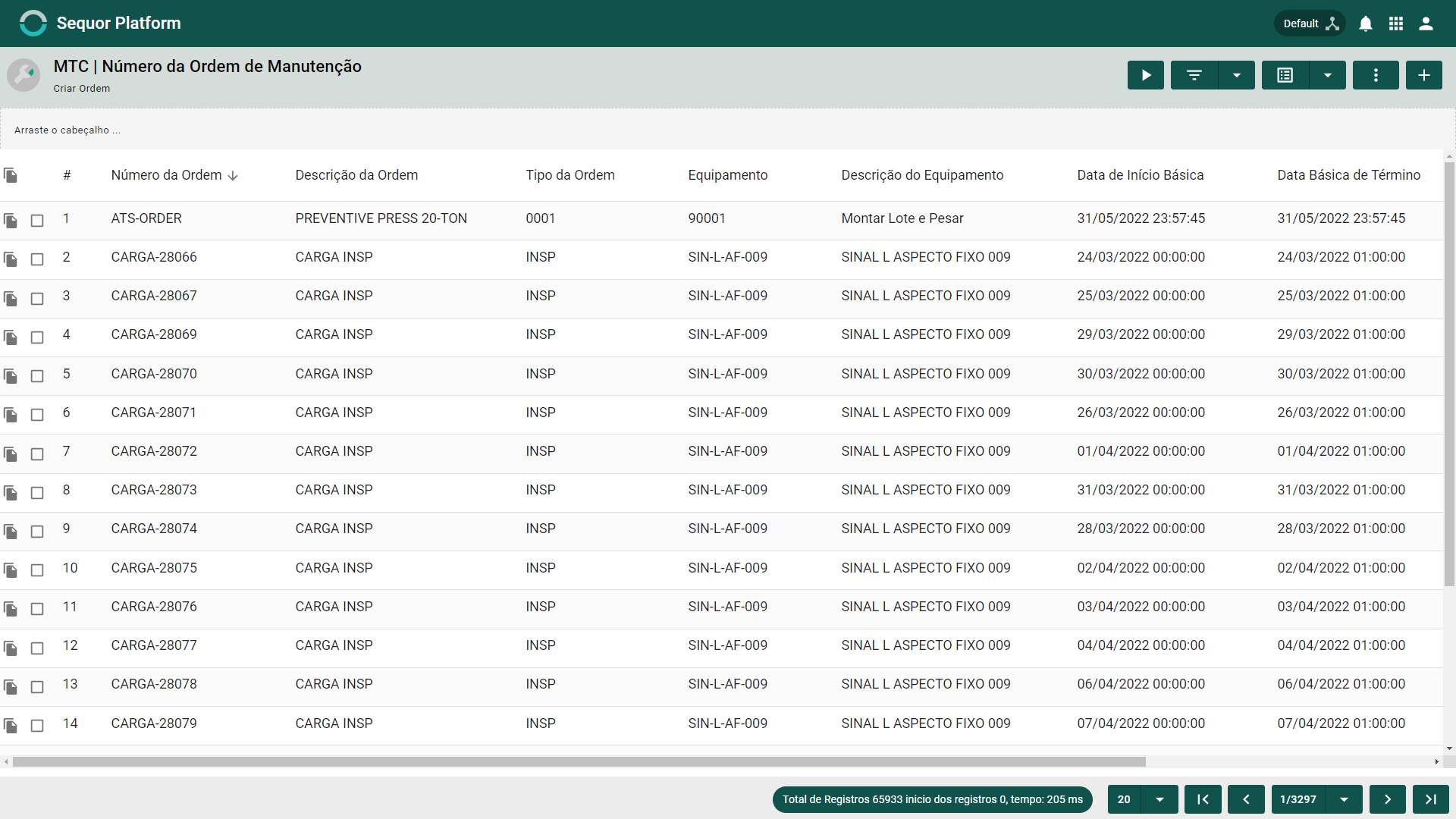
Task: Add a new order with plus button
Action: [x=1424, y=75]
